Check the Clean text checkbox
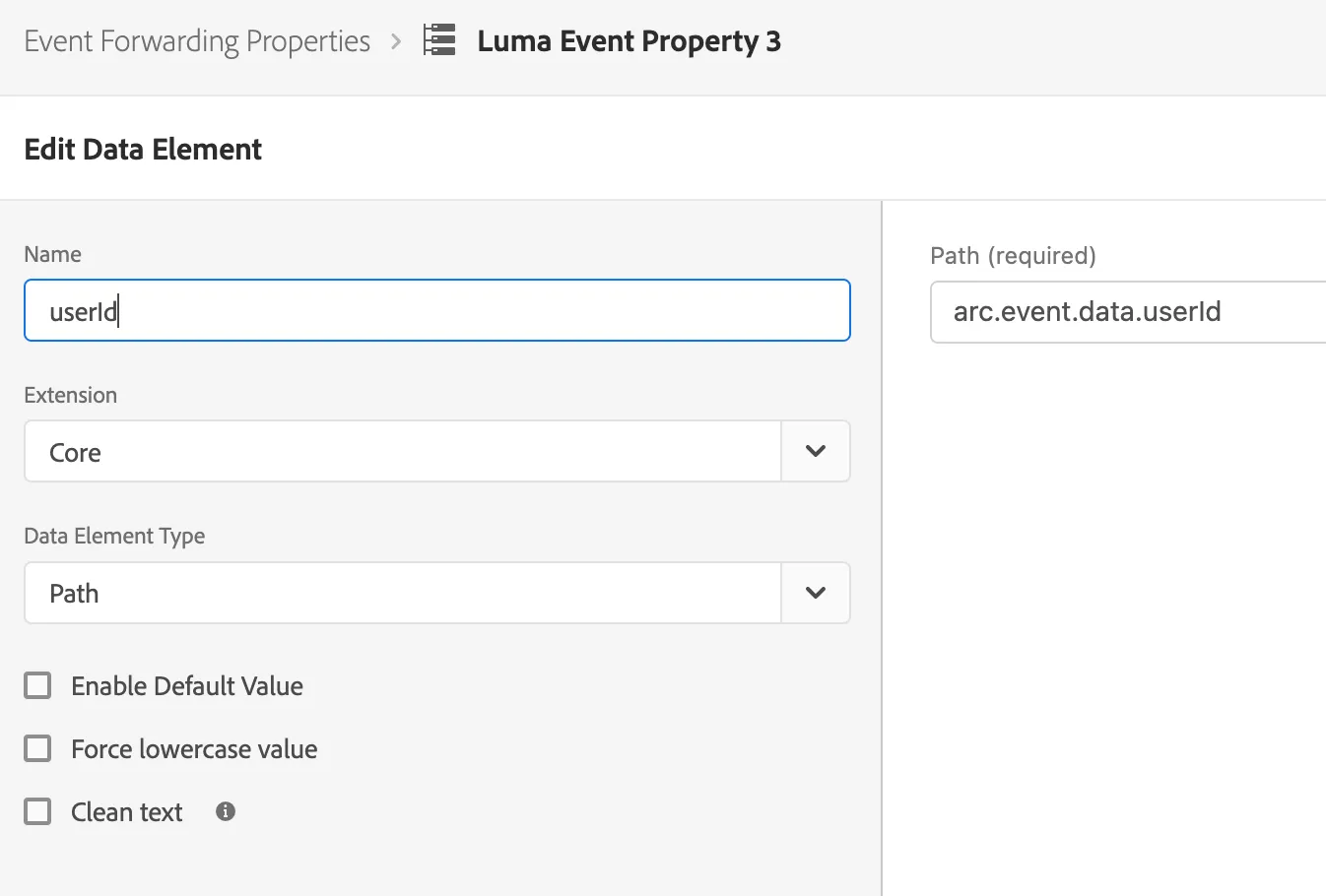 point(37,811)
